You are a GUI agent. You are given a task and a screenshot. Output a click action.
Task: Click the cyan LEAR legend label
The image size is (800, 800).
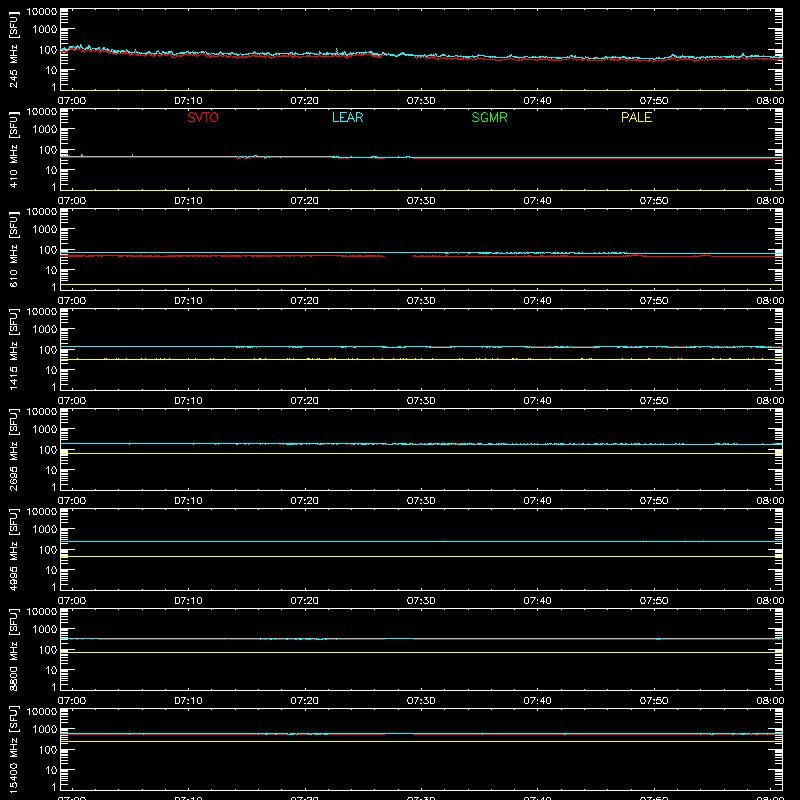pyautogui.click(x=347, y=117)
